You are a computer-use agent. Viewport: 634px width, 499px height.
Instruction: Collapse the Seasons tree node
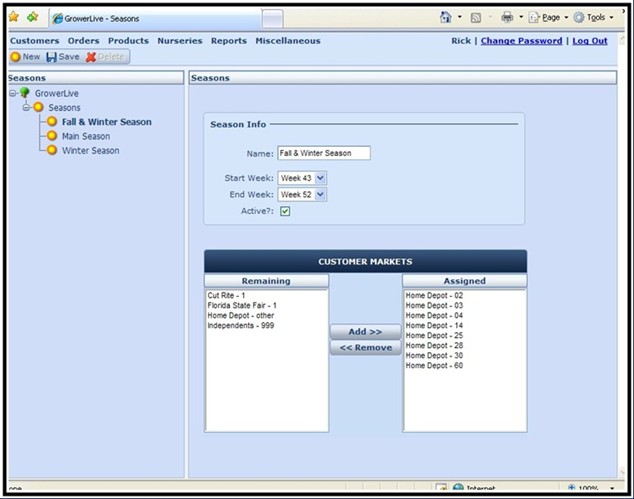27,107
